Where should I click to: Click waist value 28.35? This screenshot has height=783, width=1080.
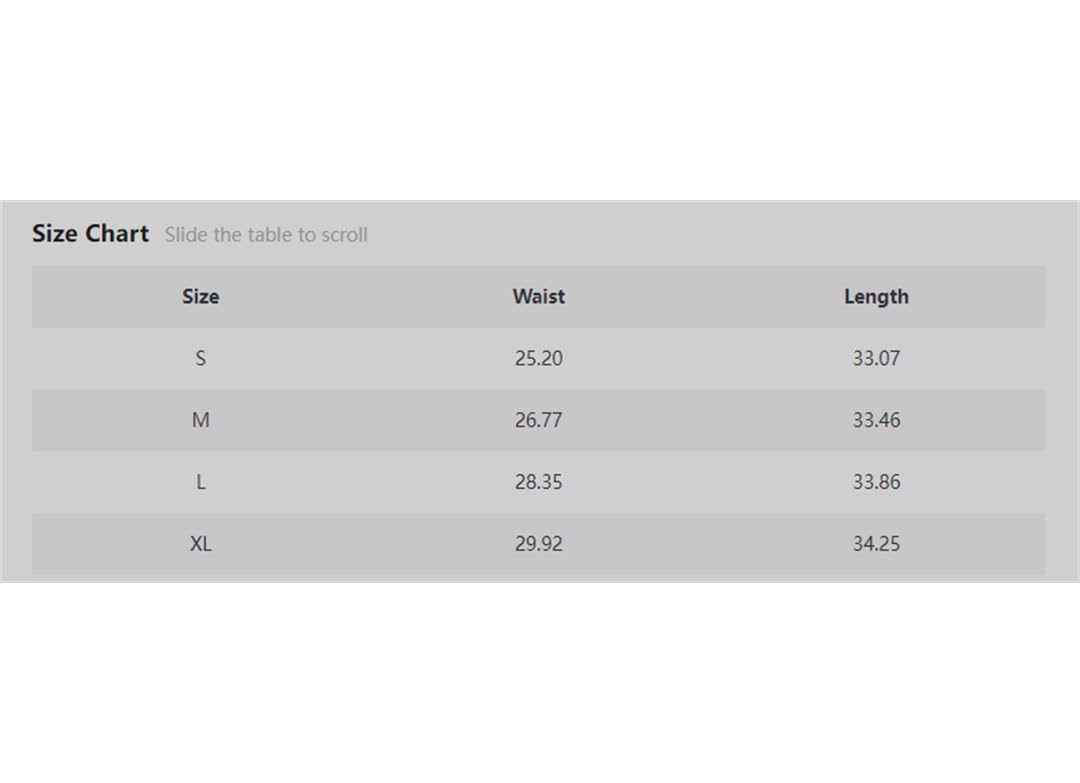tap(539, 482)
